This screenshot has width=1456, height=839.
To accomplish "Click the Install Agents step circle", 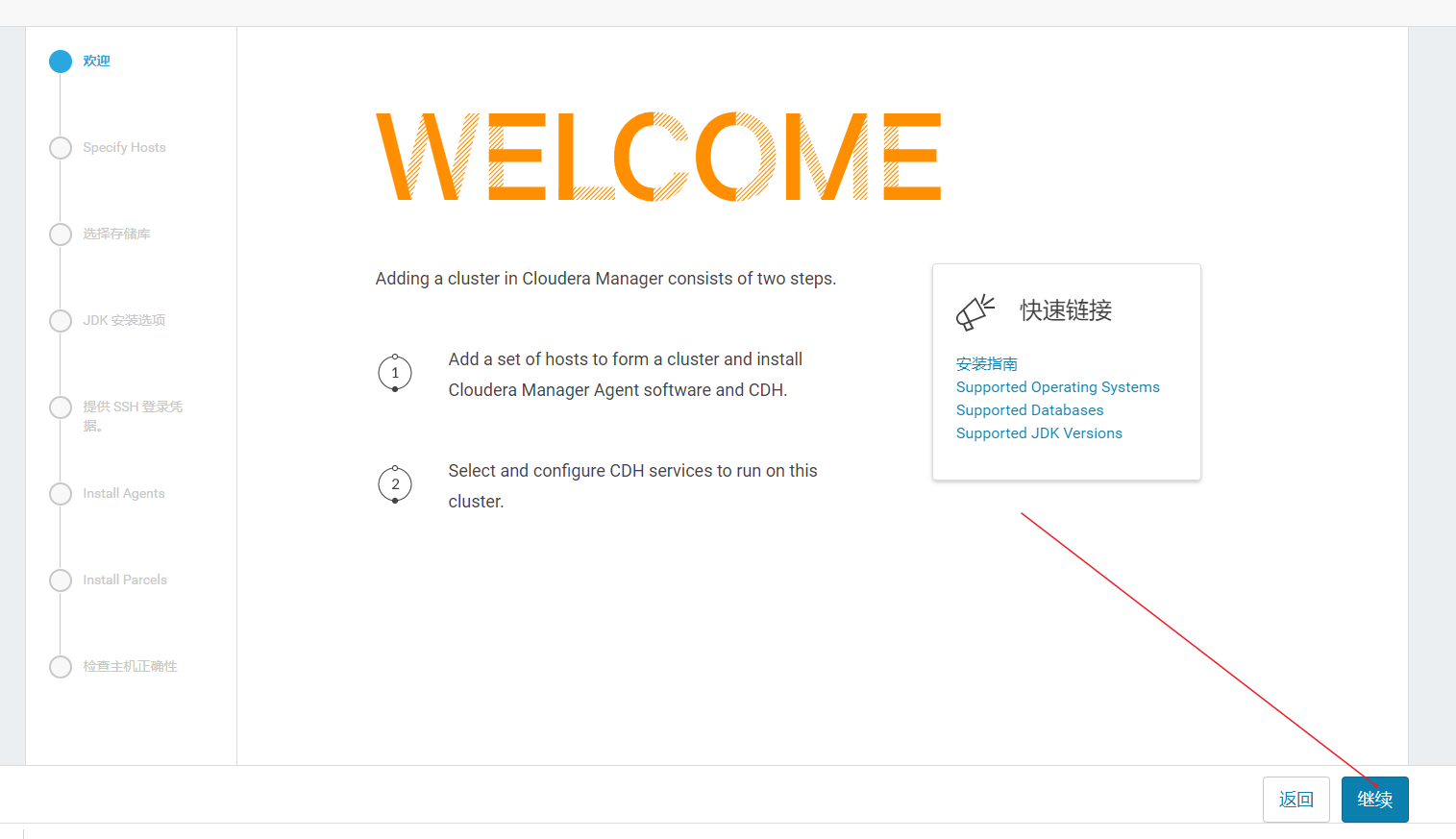I will pos(60,493).
